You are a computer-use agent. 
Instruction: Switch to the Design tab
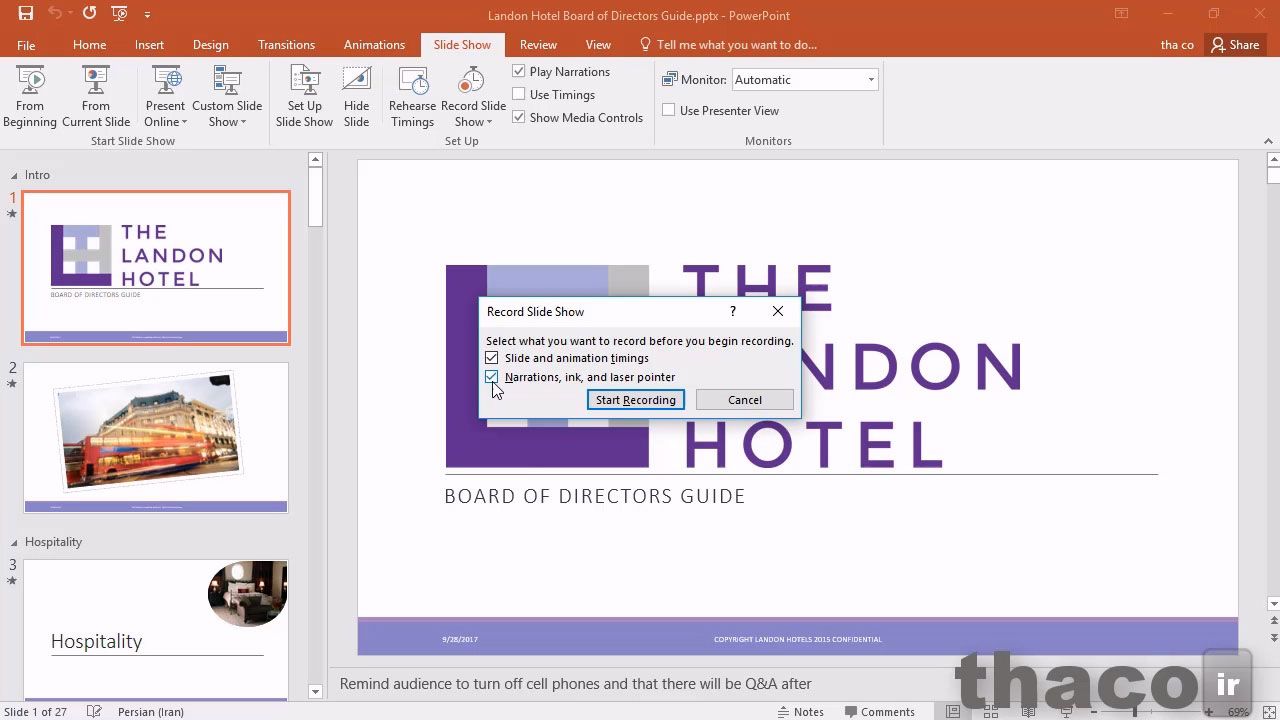211,45
